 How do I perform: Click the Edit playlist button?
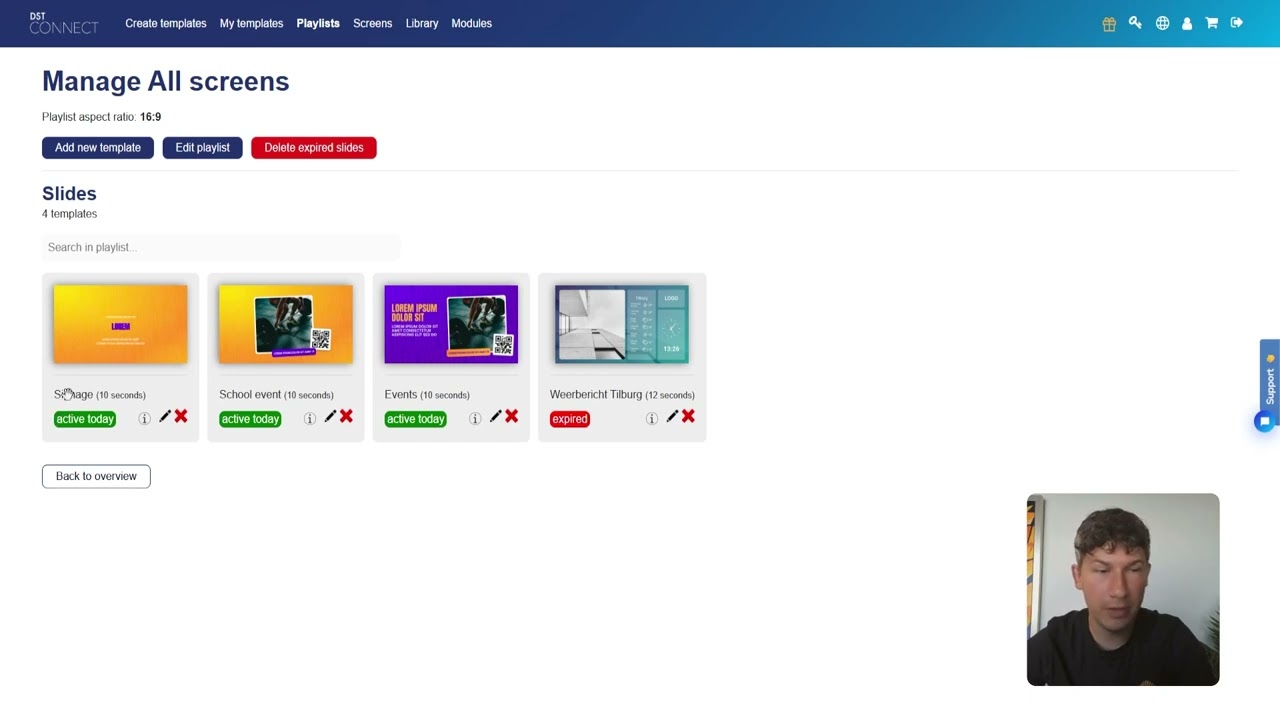coord(202,148)
